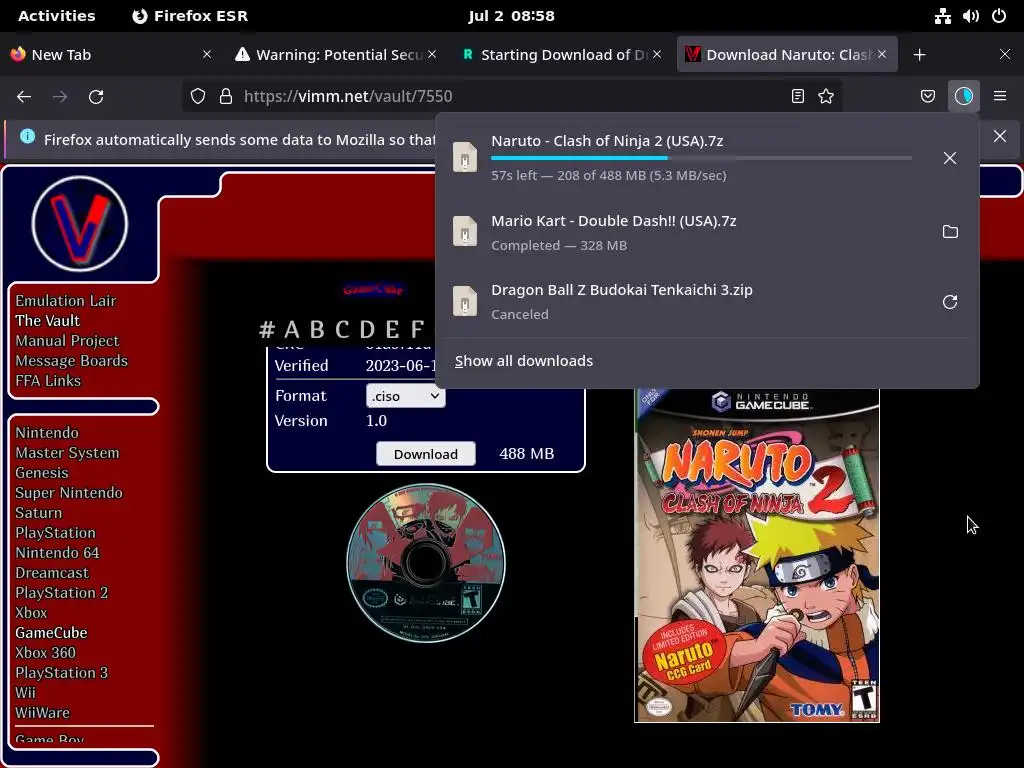1024x768 pixels.
Task: Retry the Dragon Ball Z Budokai download
Action: [950, 302]
